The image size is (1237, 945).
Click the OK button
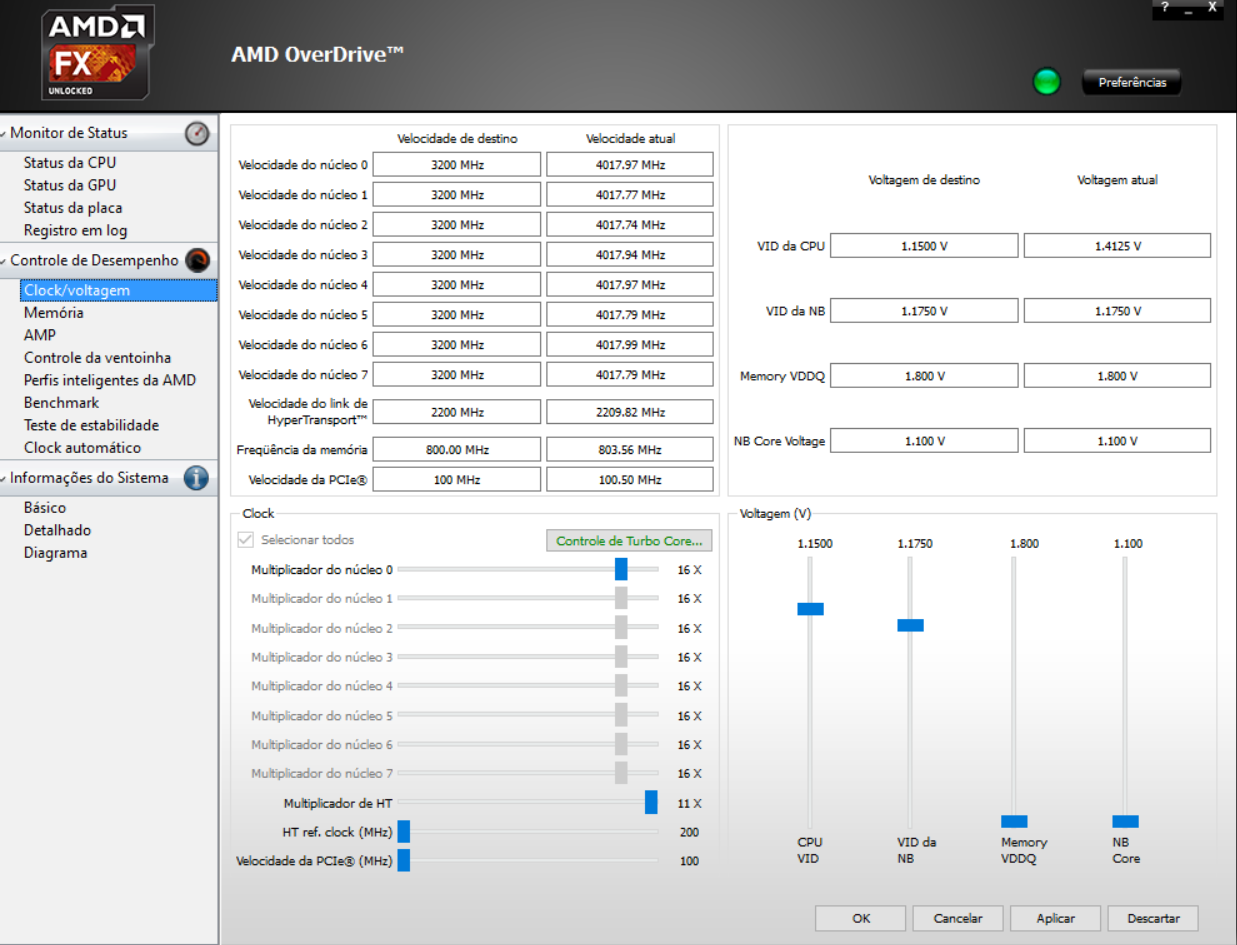pyautogui.click(x=860, y=918)
